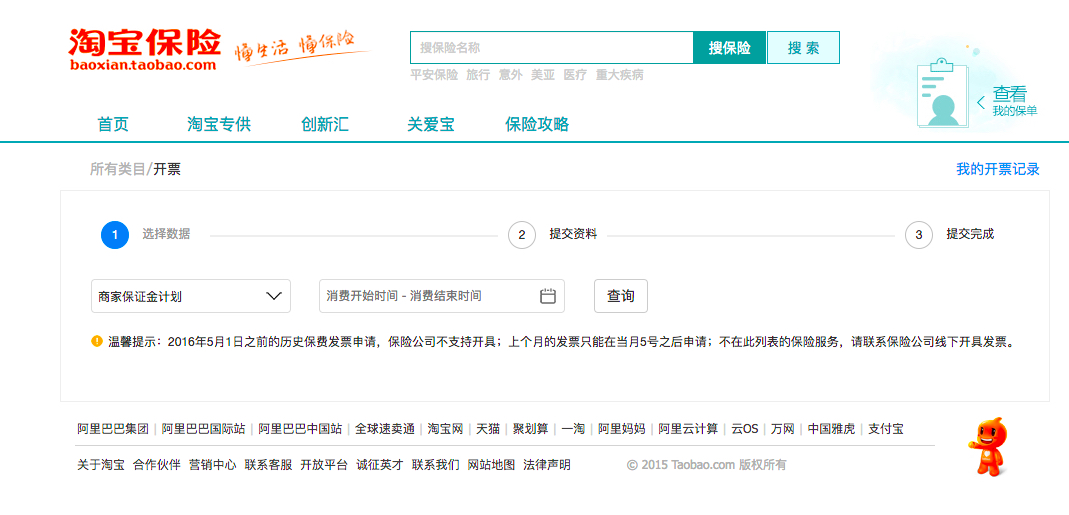Click the orange warning icon before 温馨提示

click(x=96, y=340)
